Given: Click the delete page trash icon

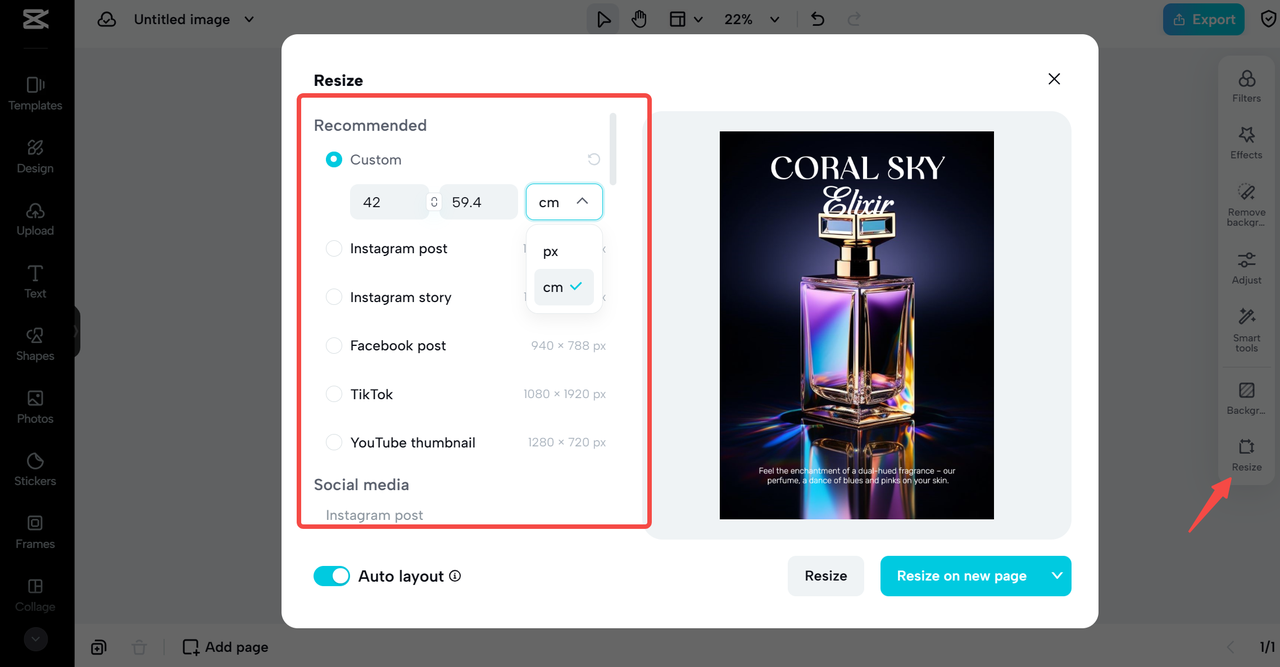Looking at the screenshot, I should point(140,647).
